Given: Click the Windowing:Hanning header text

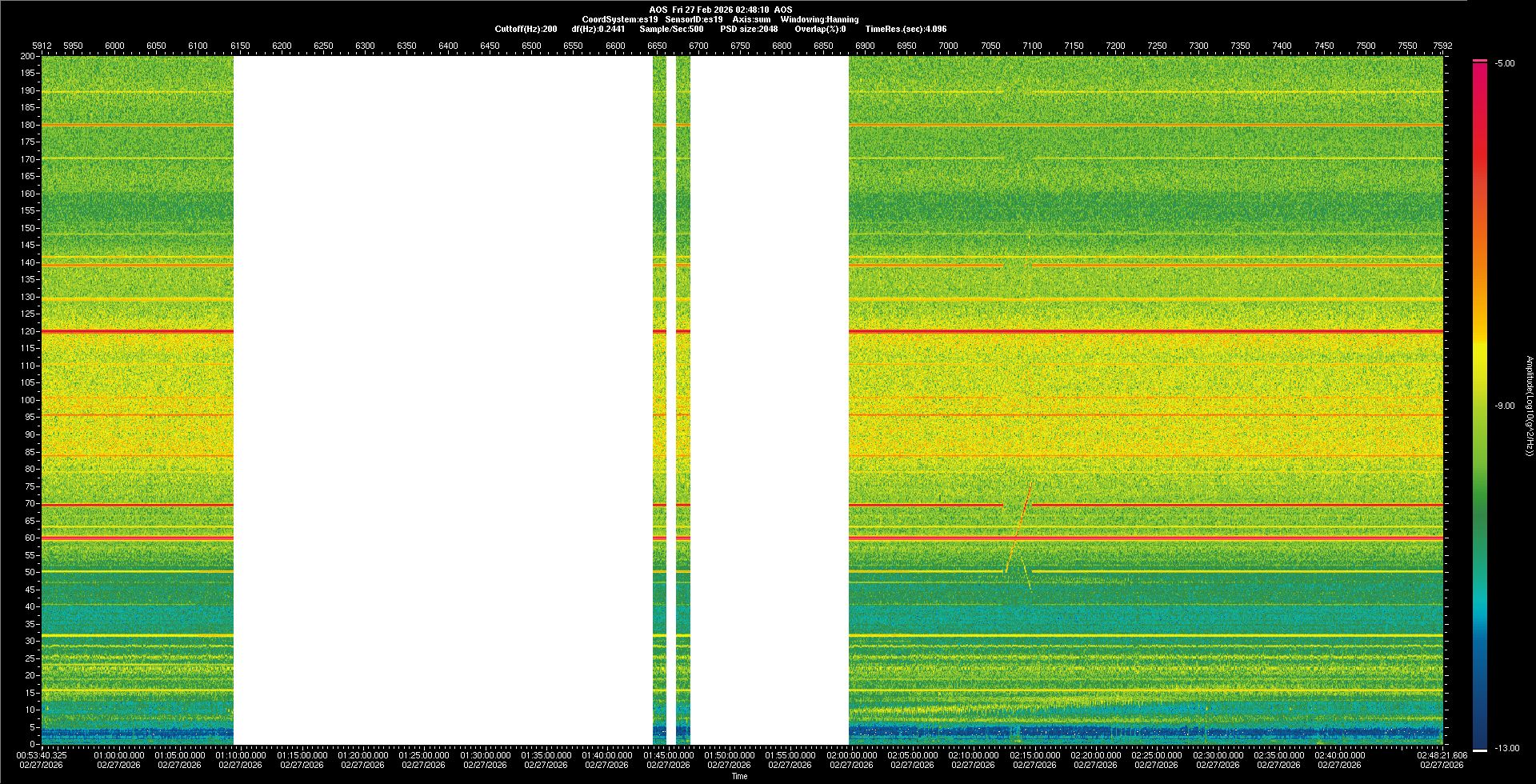Looking at the screenshot, I should tap(819, 19).
